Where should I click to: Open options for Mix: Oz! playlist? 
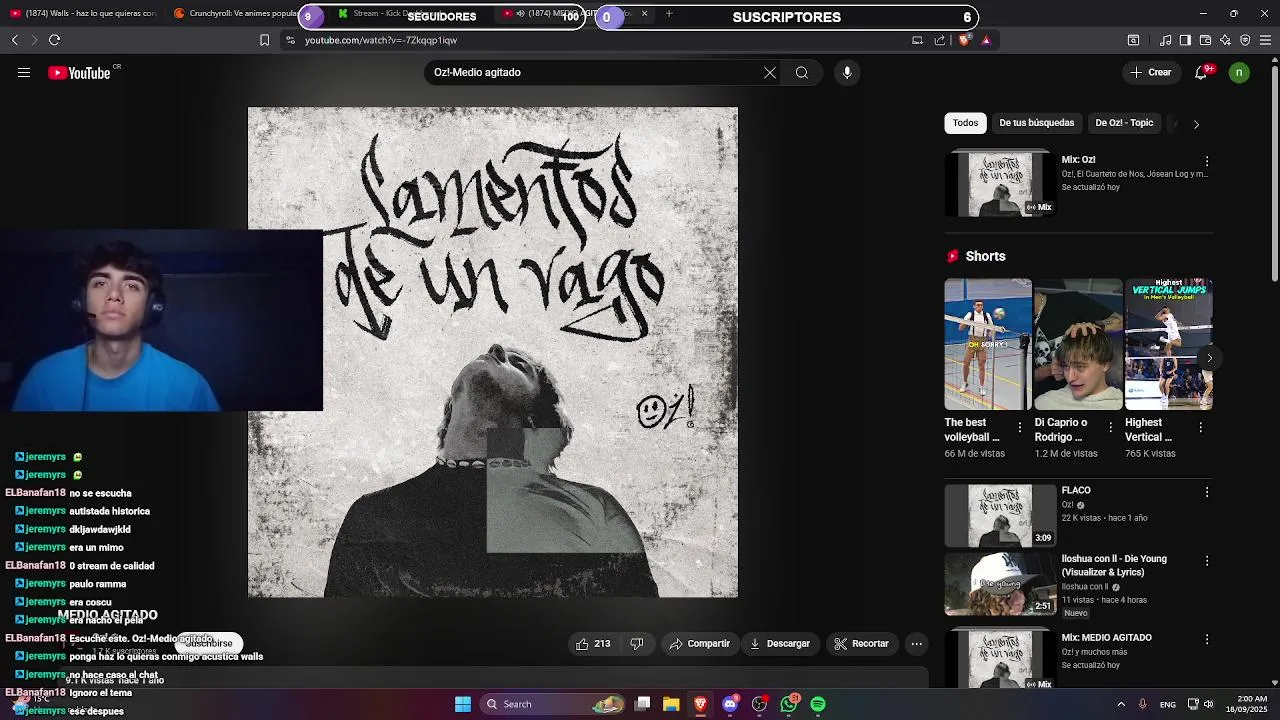click(x=1207, y=161)
